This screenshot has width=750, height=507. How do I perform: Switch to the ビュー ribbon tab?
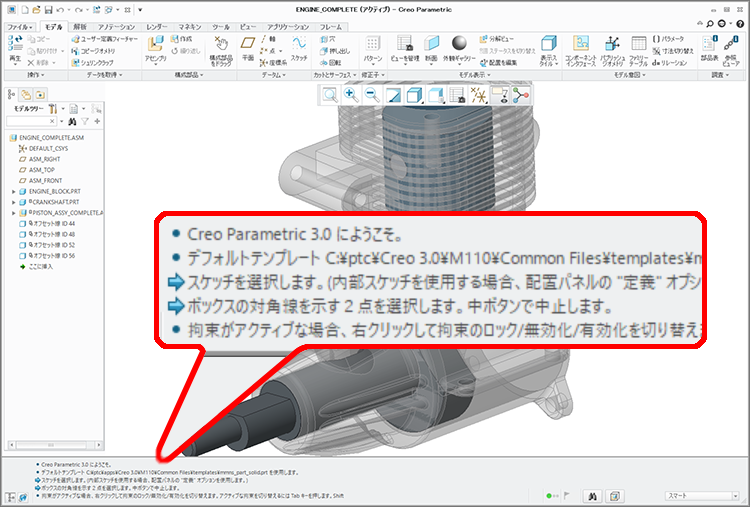tap(246, 25)
